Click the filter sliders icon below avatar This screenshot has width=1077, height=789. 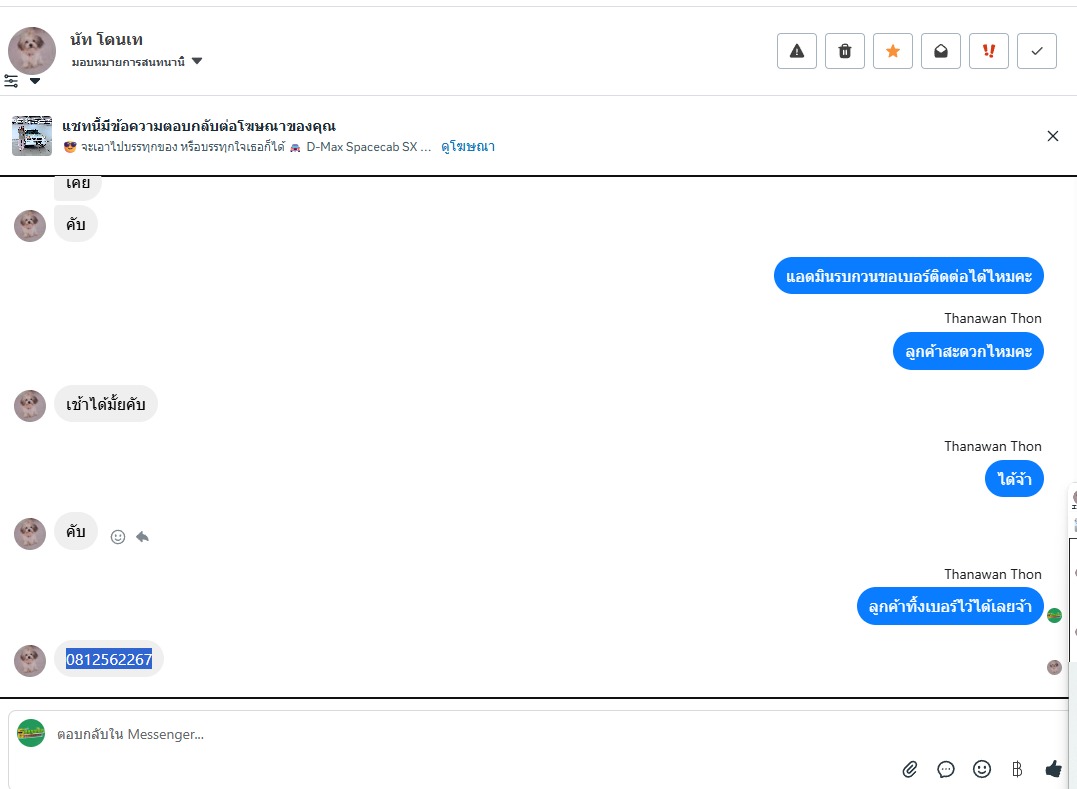[12, 81]
